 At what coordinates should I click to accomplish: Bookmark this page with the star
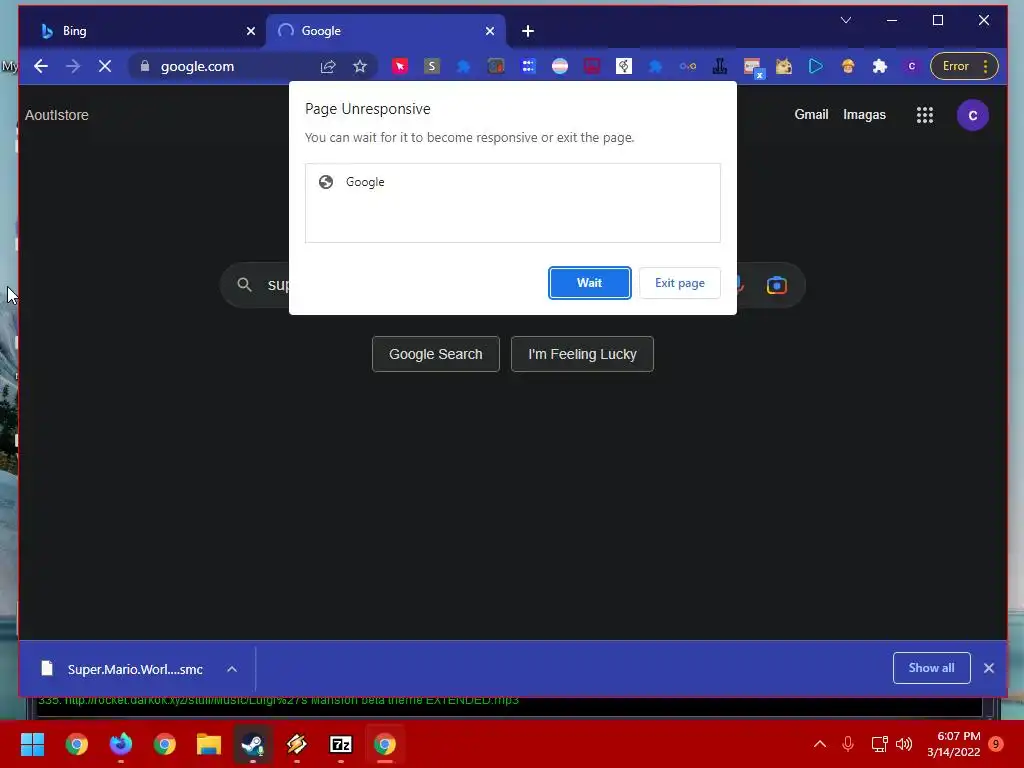360,66
